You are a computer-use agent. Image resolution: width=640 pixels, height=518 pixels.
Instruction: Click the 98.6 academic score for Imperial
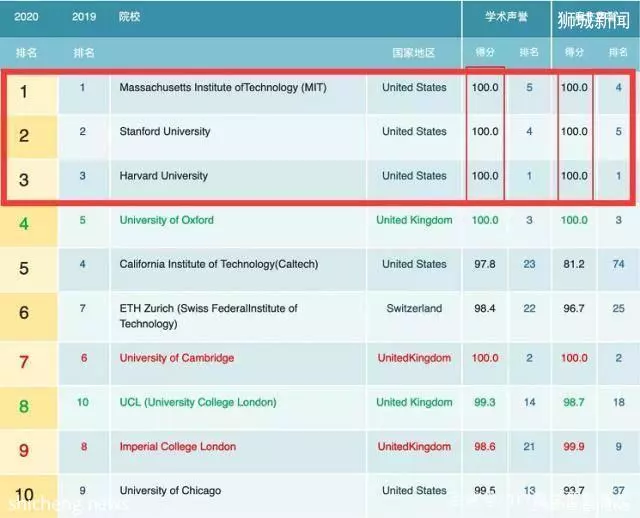[485, 447]
